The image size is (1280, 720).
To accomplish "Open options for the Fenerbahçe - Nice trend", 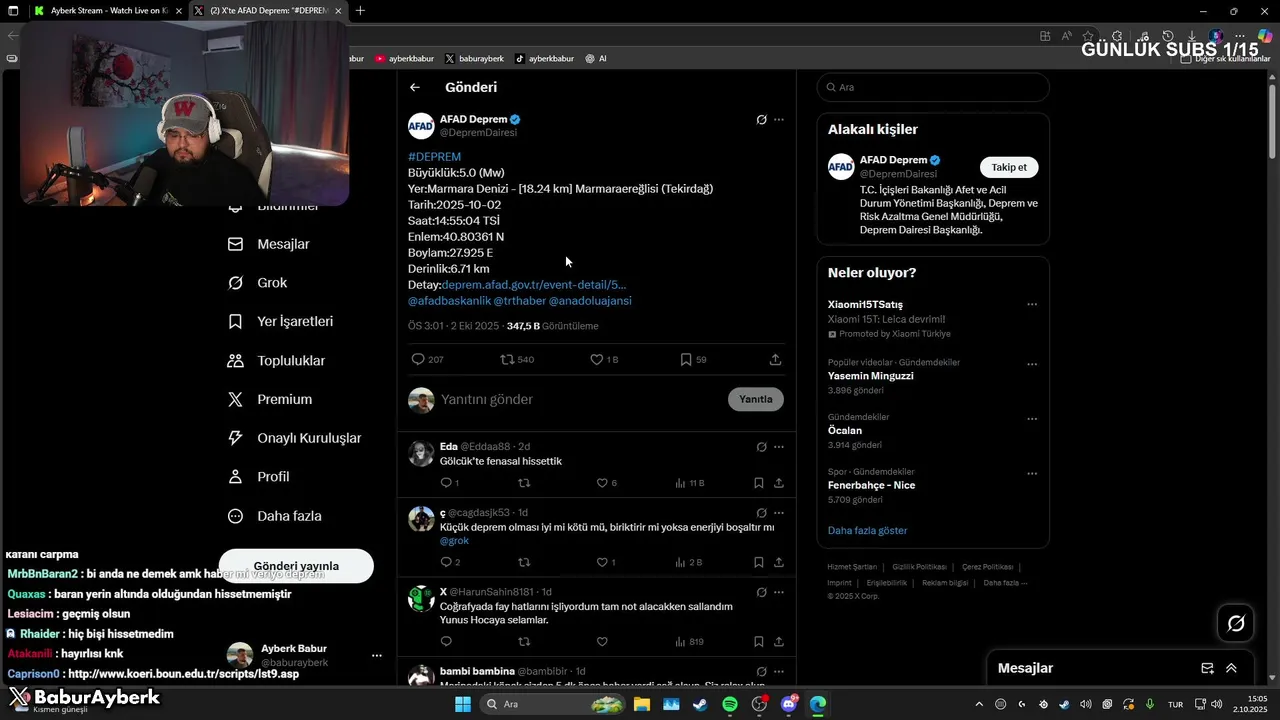I will coord(1032,474).
